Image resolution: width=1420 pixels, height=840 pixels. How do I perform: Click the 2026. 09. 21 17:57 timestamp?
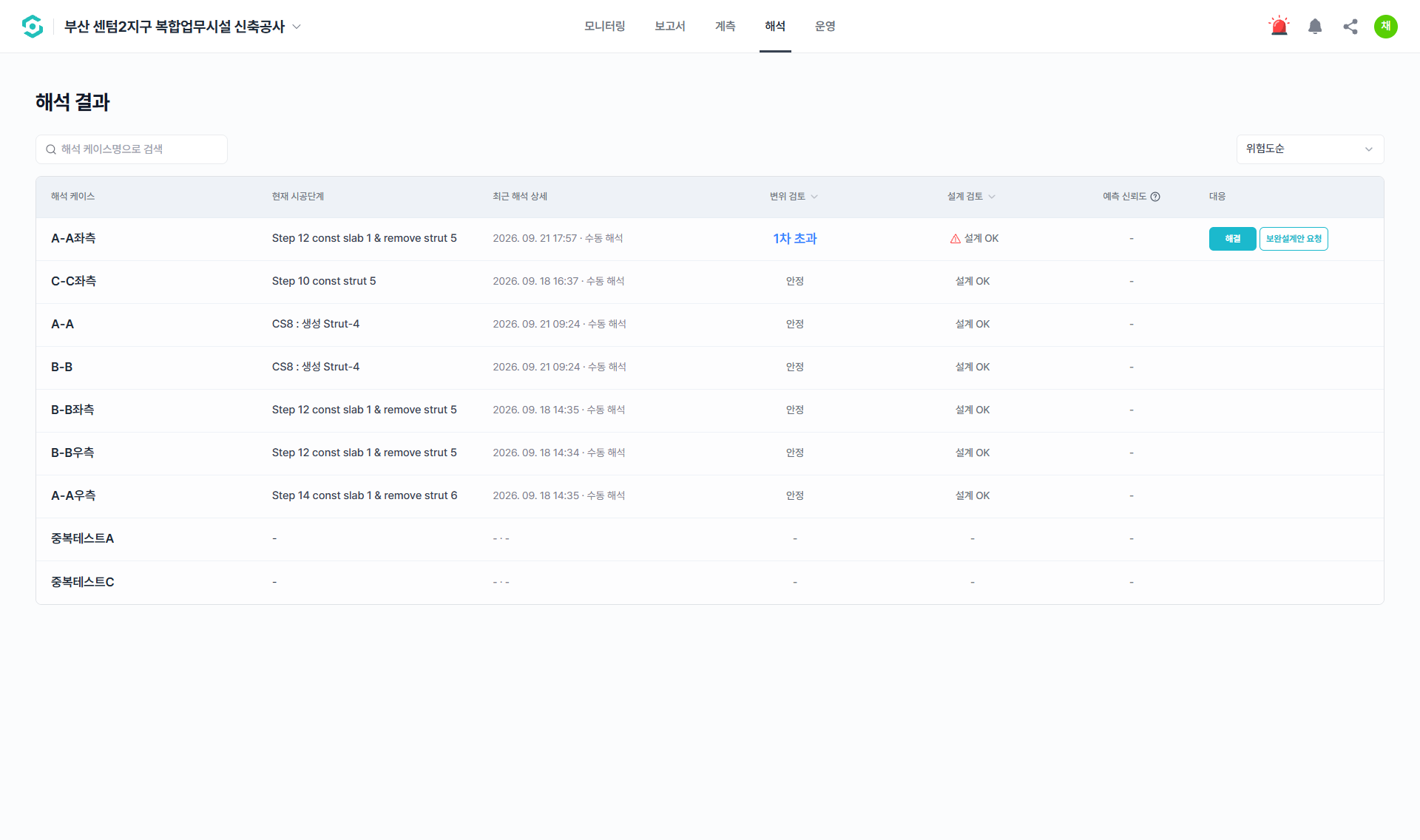[x=535, y=239]
